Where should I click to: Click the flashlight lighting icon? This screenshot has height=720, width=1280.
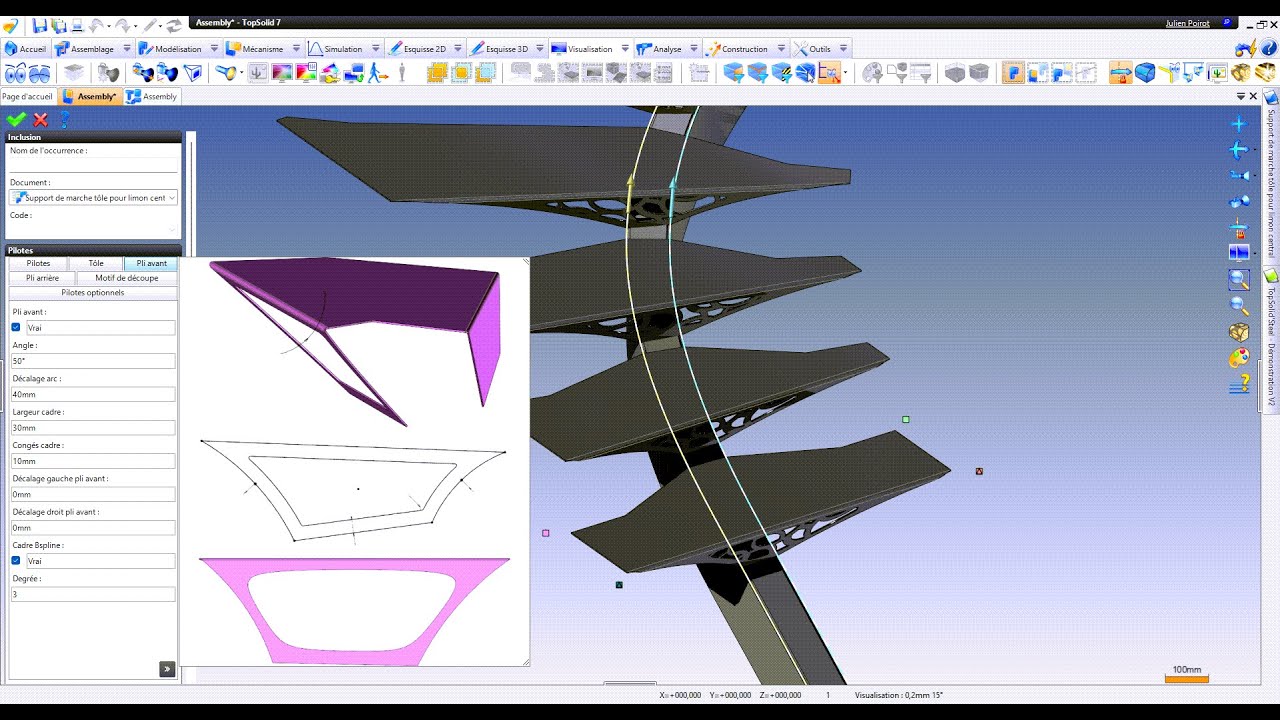[x=228, y=73]
